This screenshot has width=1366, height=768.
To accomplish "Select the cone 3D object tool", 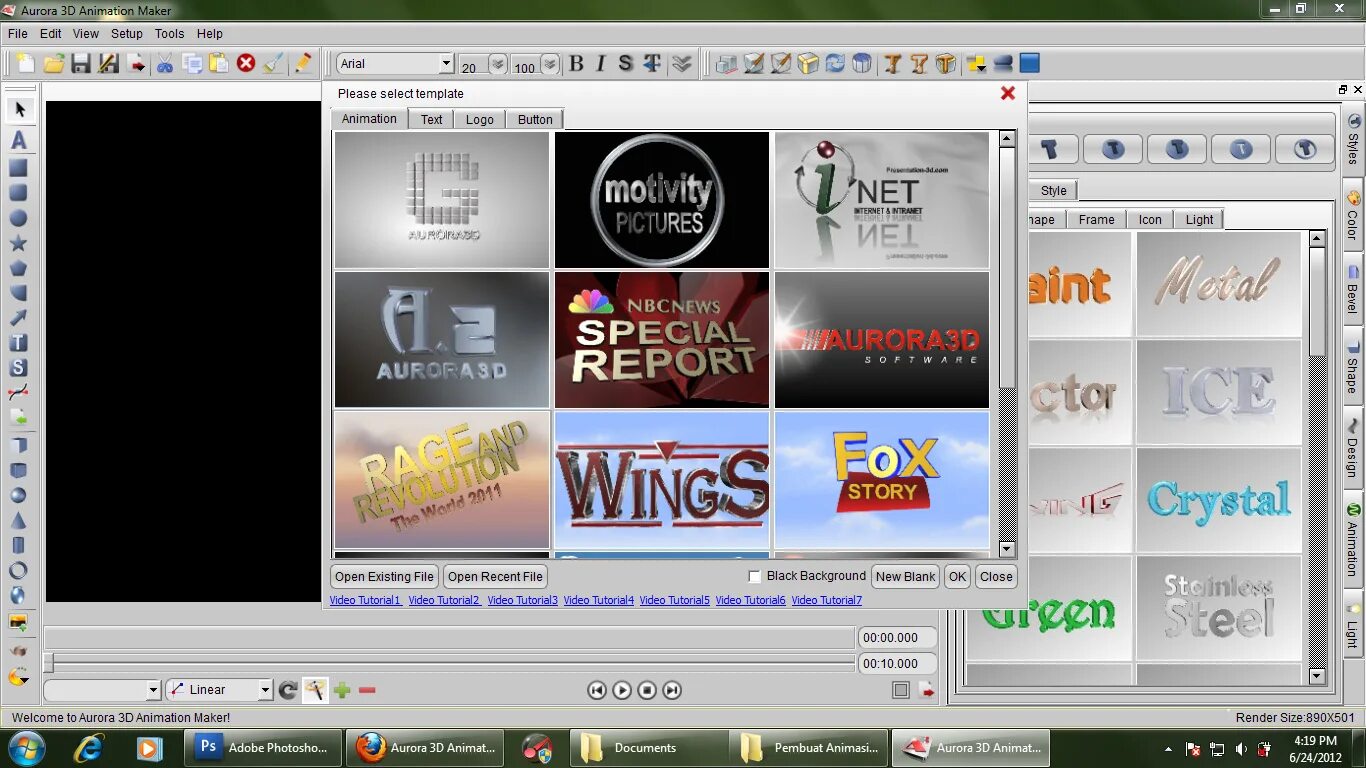I will tap(18, 520).
